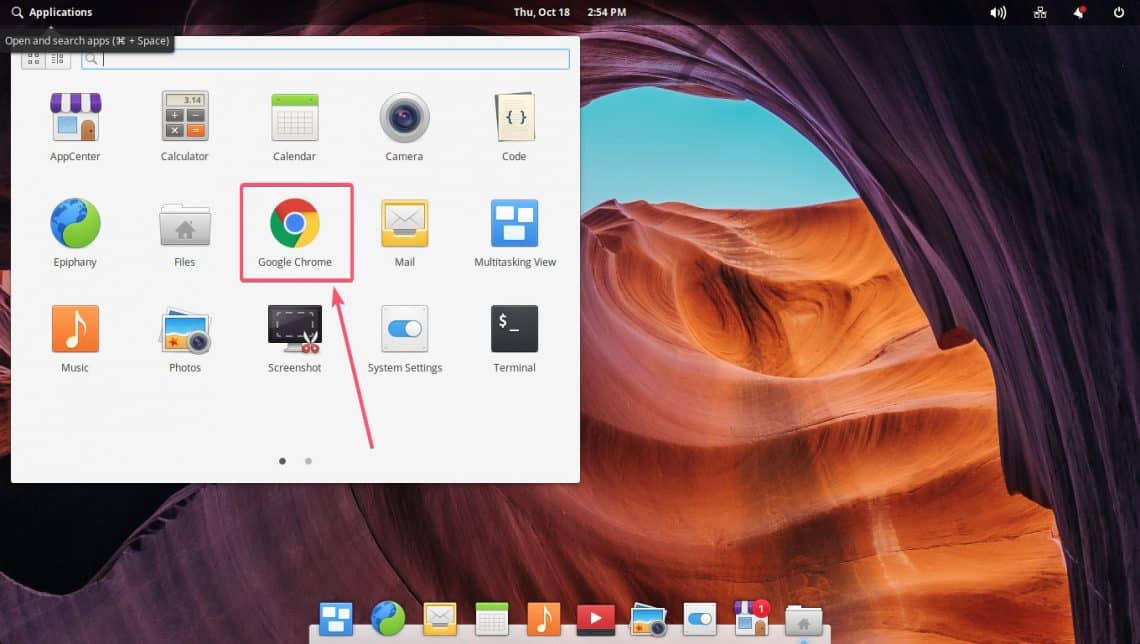Open Mail from the dock

coord(440,619)
